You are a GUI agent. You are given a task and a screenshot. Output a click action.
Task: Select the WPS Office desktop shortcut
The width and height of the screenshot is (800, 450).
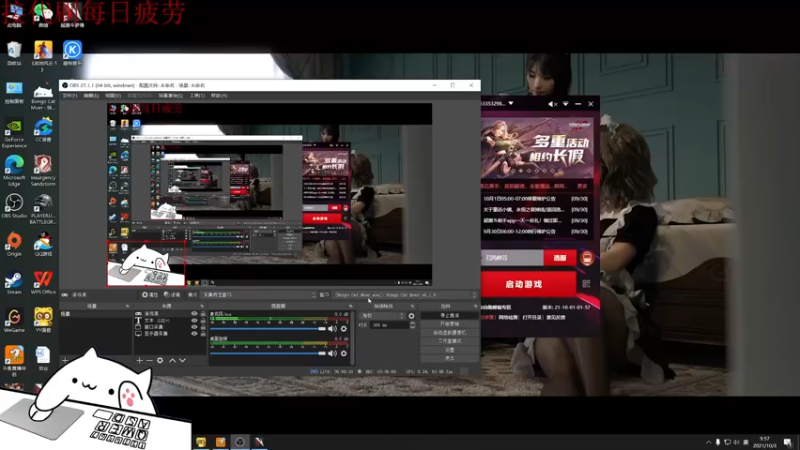[43, 283]
